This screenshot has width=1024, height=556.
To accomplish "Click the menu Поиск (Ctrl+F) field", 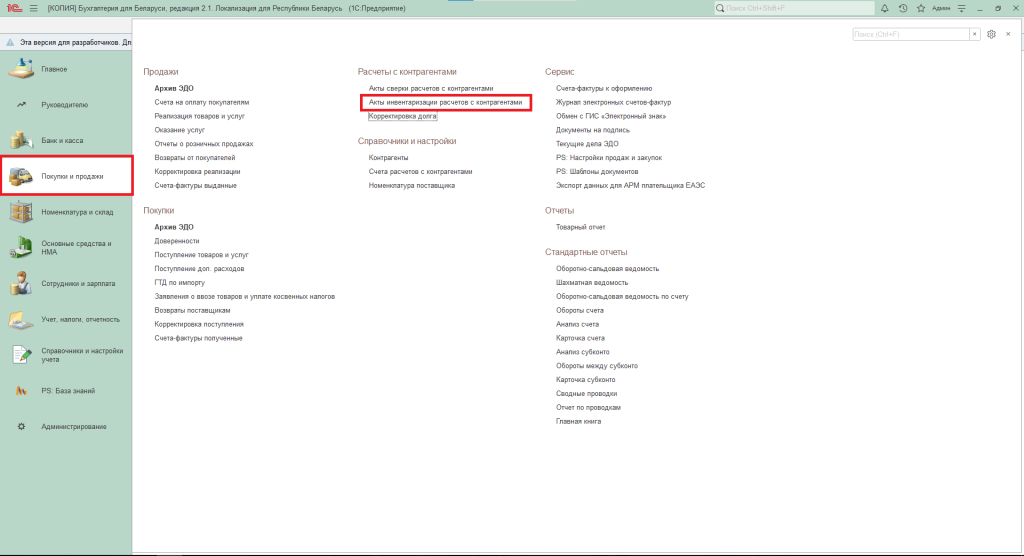I will [x=910, y=34].
